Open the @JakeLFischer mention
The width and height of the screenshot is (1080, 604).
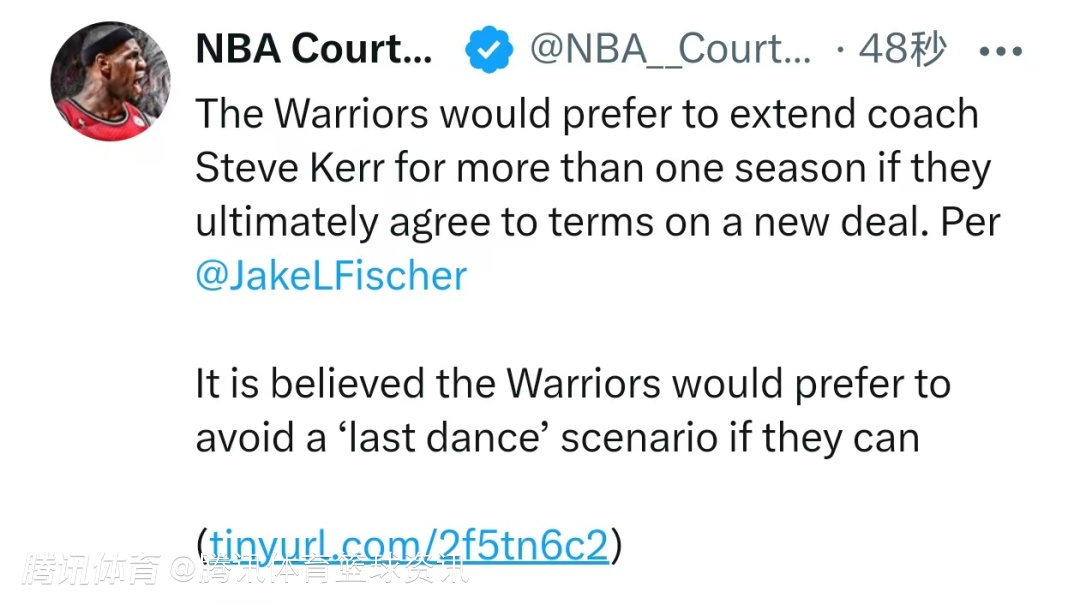[x=331, y=276]
